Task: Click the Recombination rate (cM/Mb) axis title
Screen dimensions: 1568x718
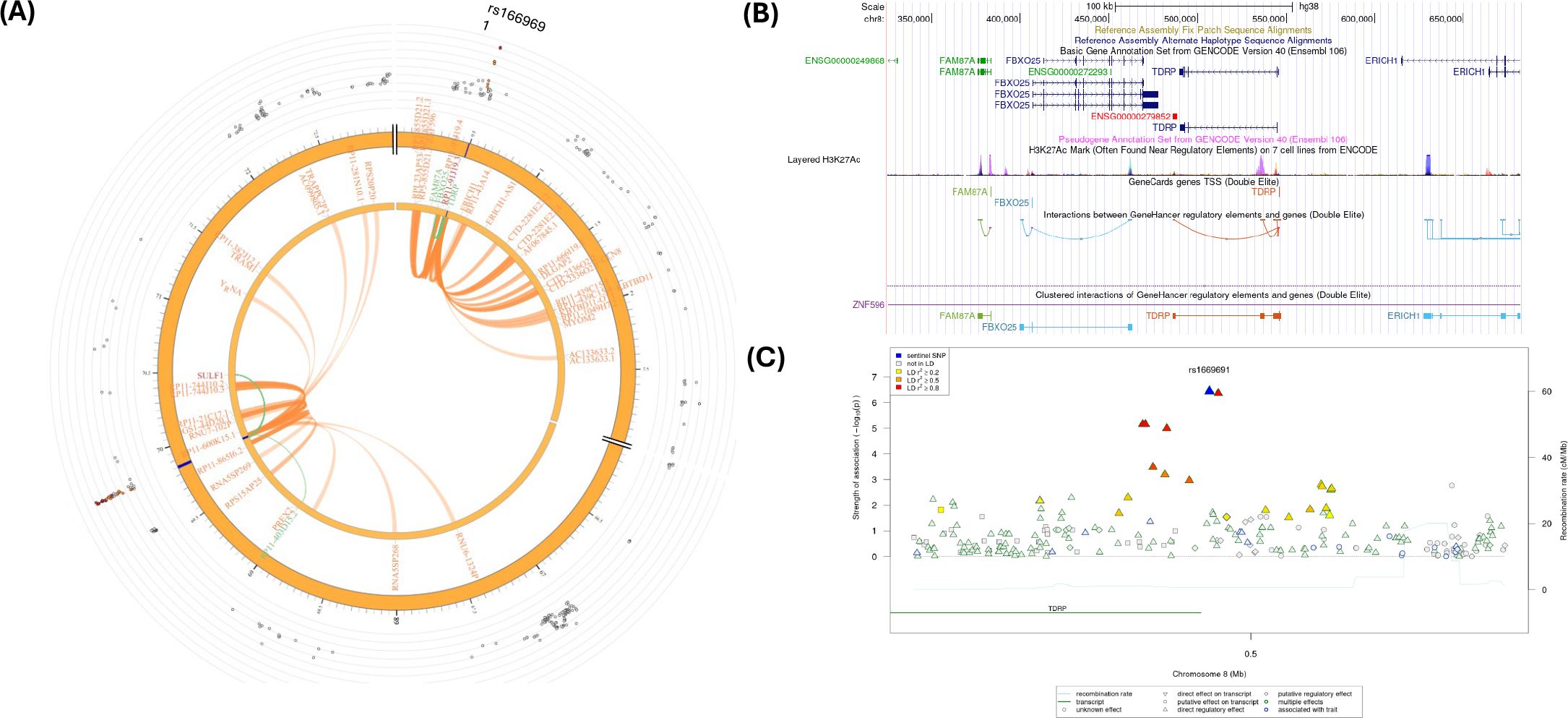Action: [x=1563, y=490]
